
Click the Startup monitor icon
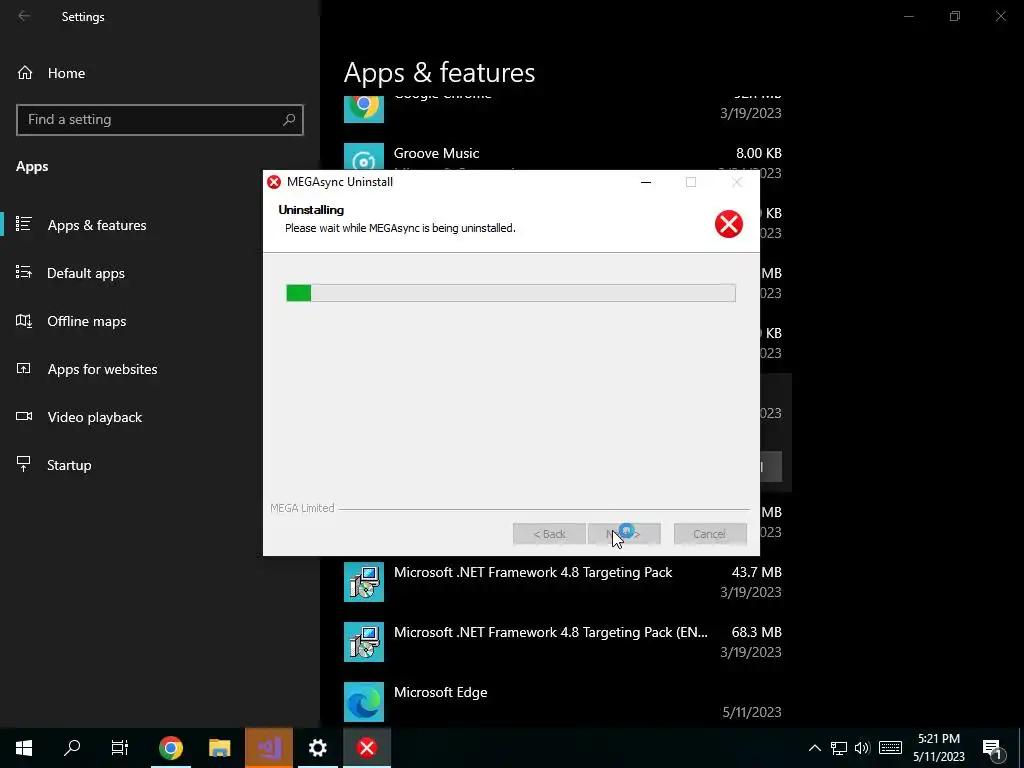coord(24,464)
